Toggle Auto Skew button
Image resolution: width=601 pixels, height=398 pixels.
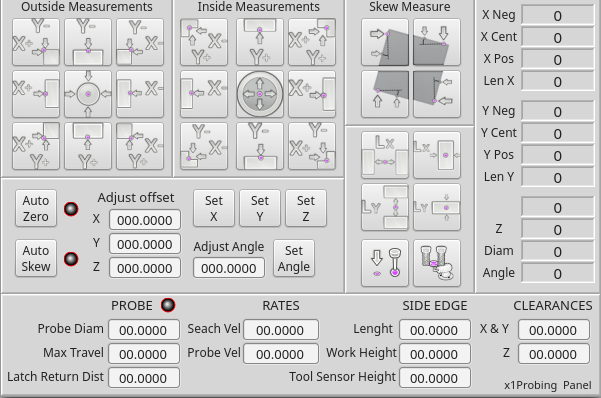(x=36, y=258)
